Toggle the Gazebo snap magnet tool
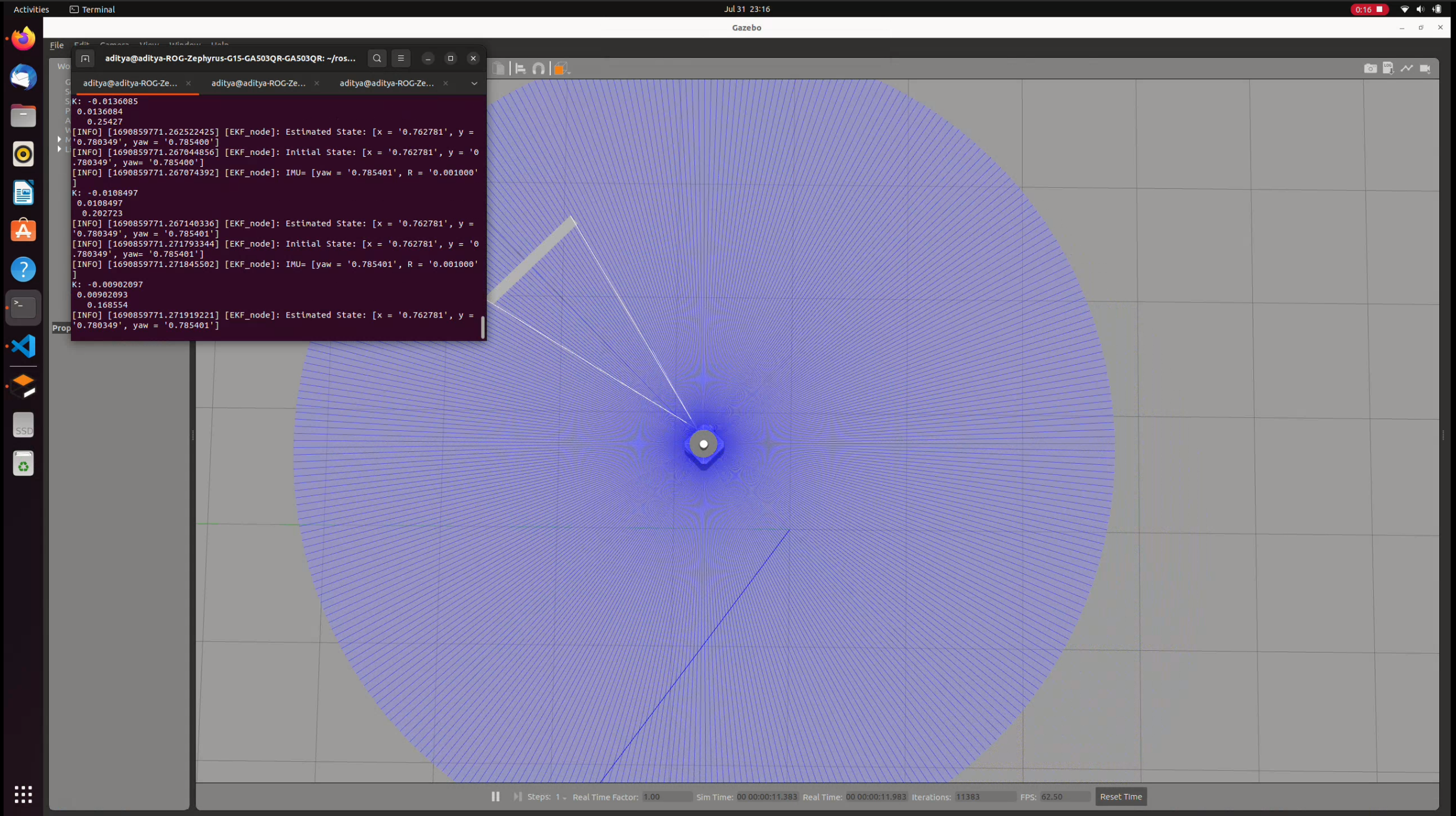Viewport: 1456px width, 816px height. coord(538,69)
